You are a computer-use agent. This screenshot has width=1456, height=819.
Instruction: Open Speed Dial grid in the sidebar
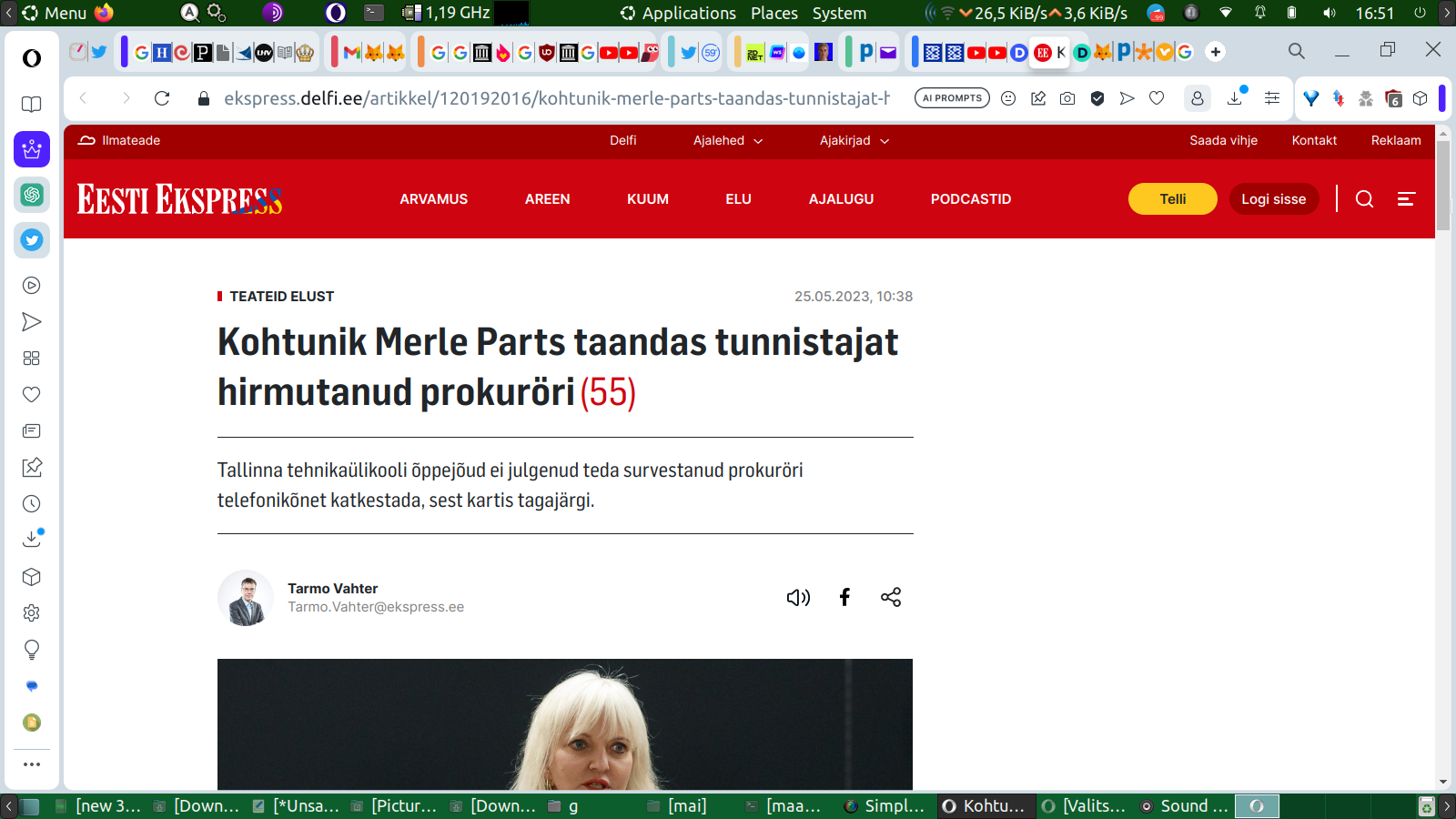pos(32,359)
